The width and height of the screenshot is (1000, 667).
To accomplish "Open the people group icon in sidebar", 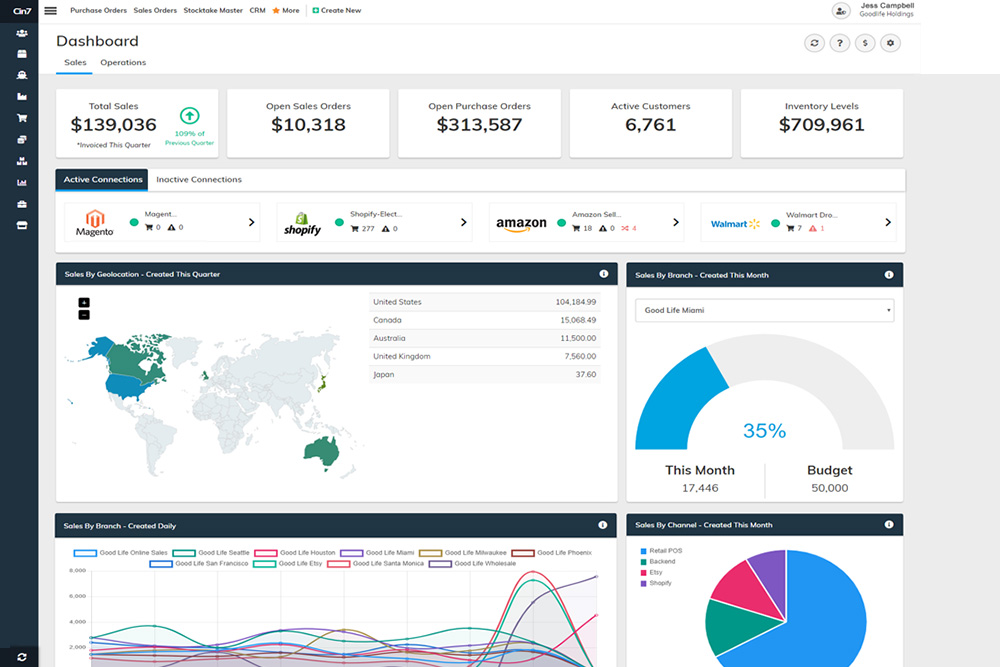I will tap(22, 33).
